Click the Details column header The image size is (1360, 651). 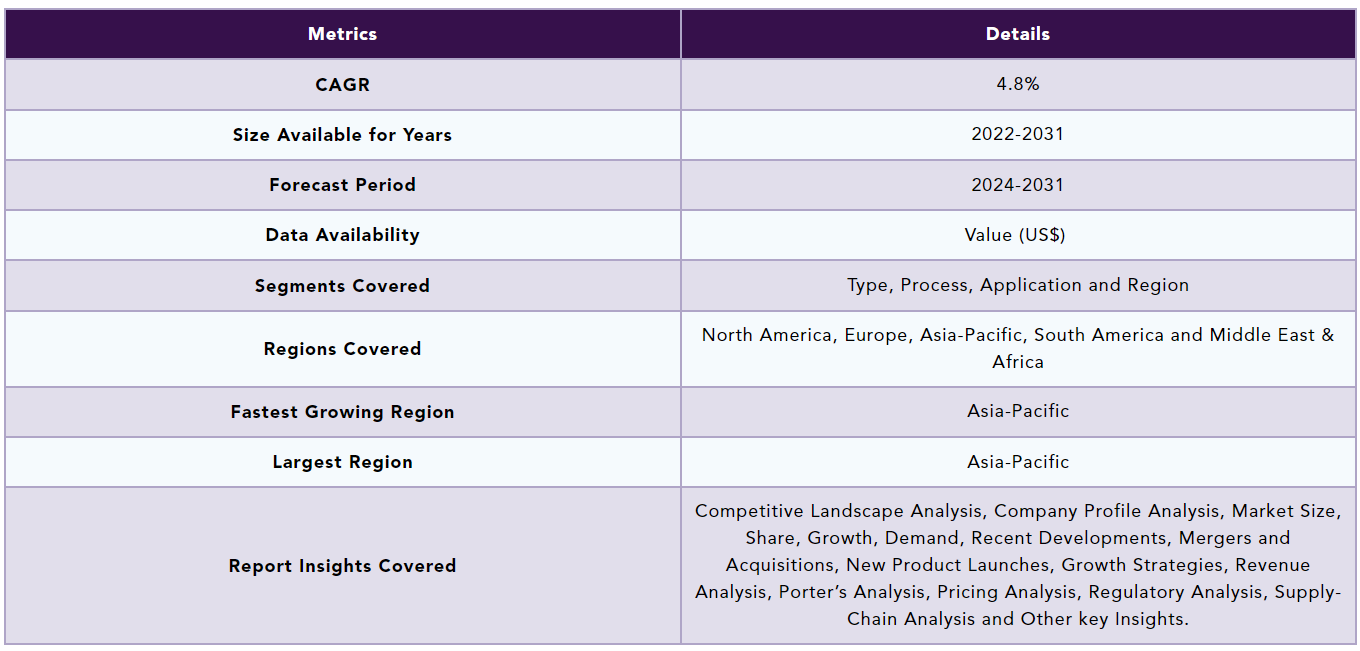pos(1018,34)
